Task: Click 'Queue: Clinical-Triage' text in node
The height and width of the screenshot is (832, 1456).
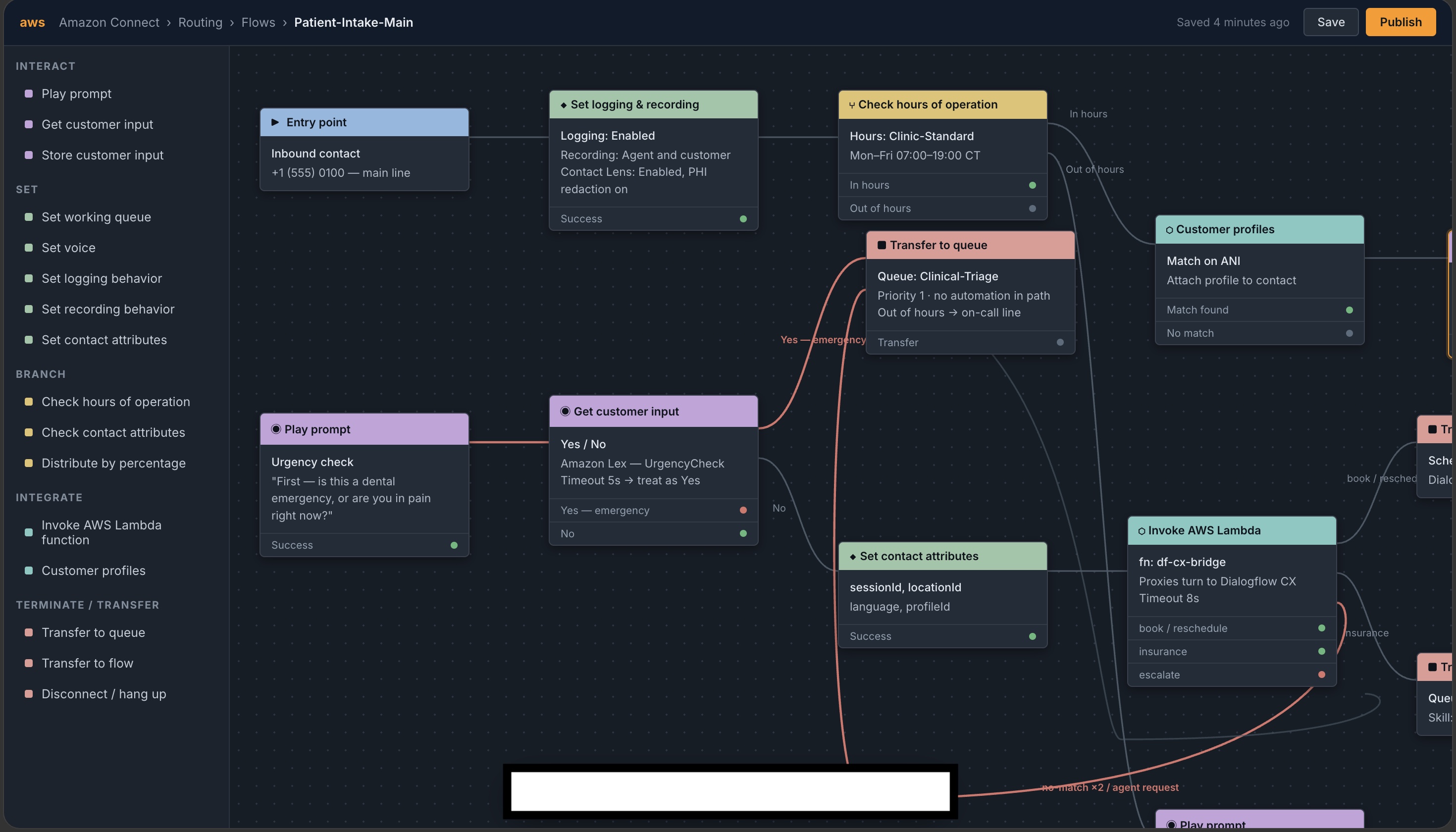Action: pyautogui.click(x=937, y=276)
